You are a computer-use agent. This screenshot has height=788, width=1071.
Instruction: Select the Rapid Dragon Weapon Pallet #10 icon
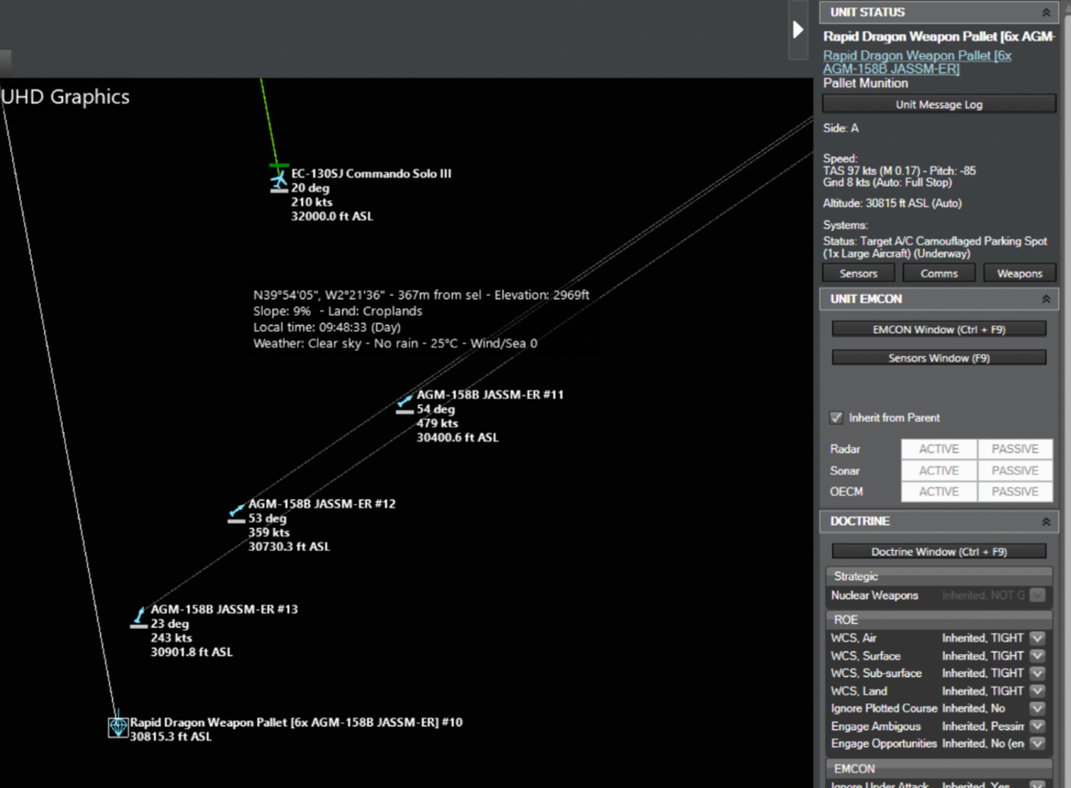118,727
